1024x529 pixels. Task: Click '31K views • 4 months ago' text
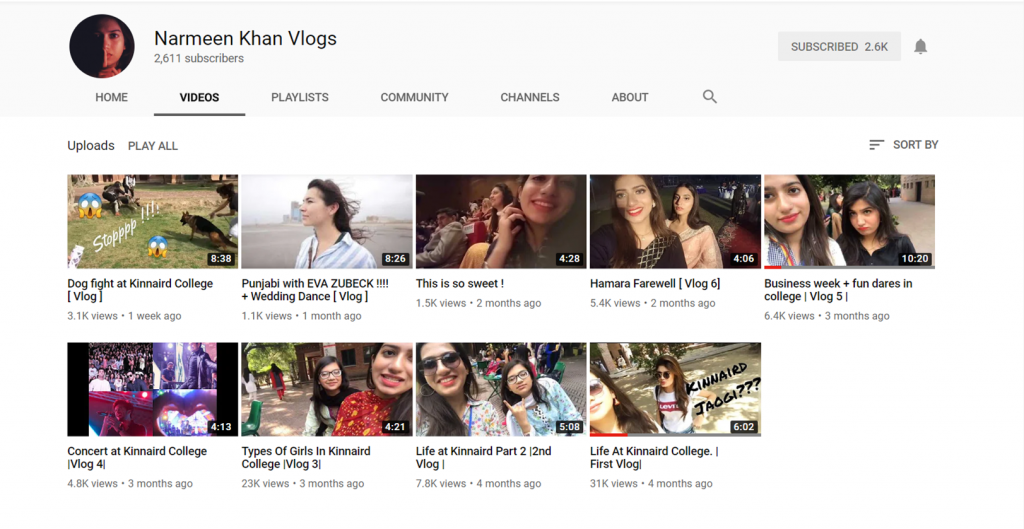coord(651,483)
